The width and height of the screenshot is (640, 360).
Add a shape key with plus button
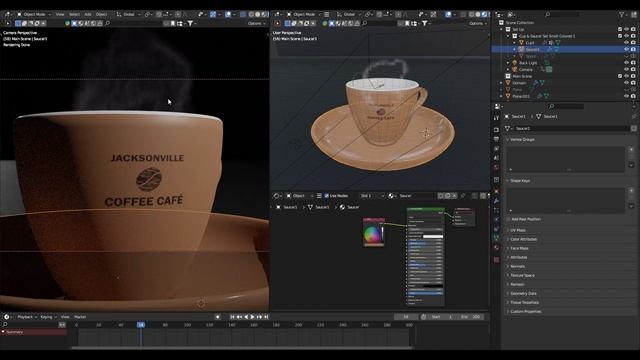(631, 191)
